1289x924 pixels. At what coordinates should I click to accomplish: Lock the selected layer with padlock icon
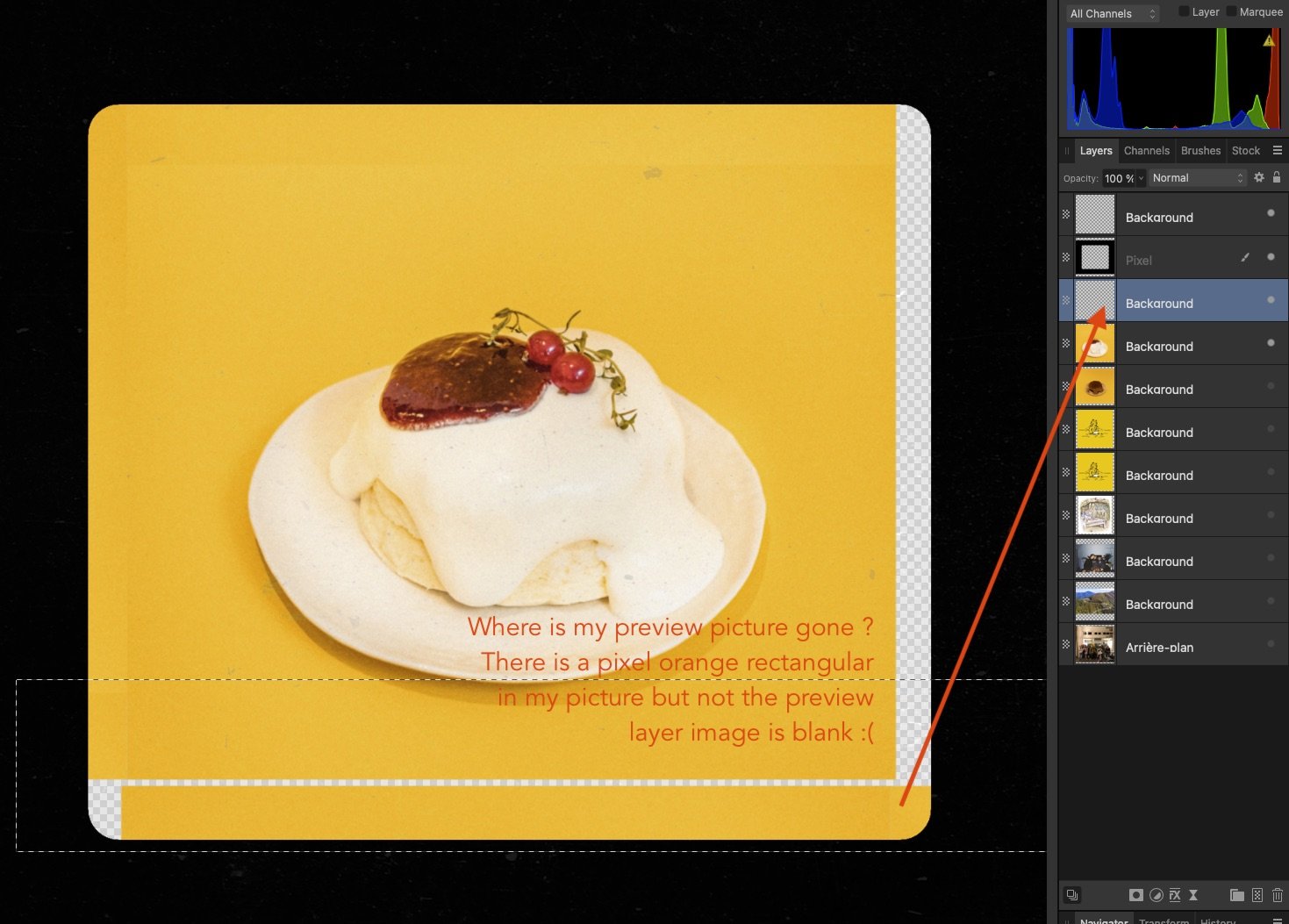coord(1277,177)
